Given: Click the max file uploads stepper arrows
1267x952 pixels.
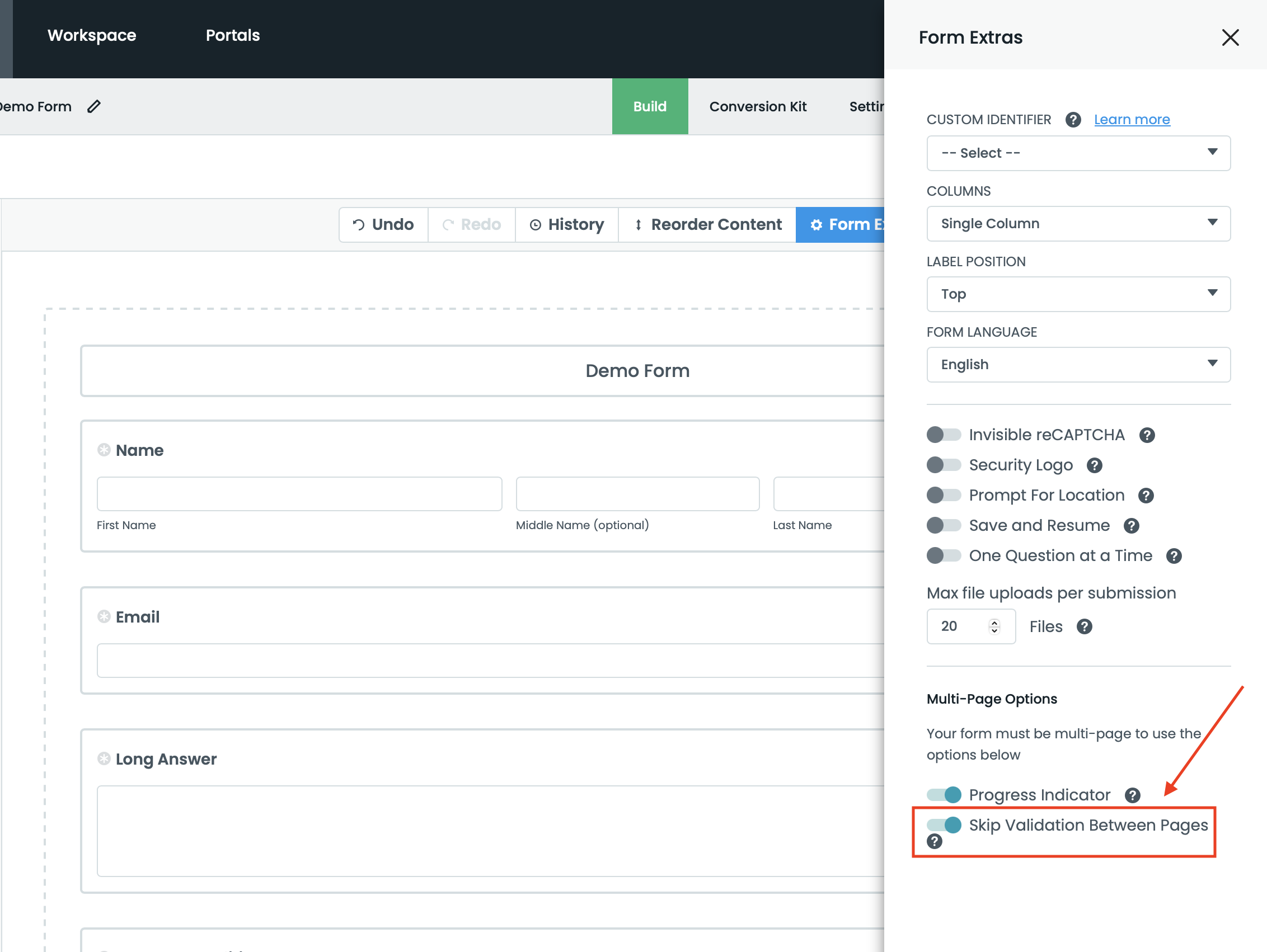Looking at the screenshot, I should point(994,626).
